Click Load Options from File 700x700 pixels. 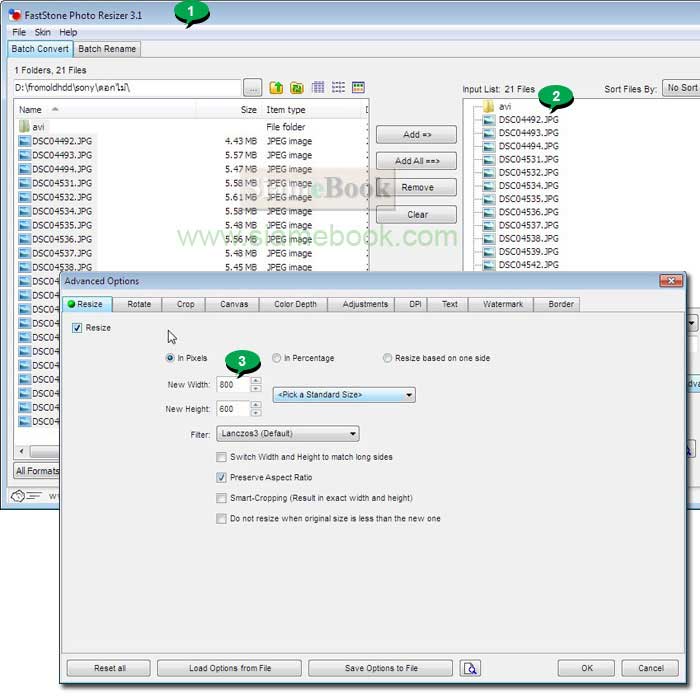[x=229, y=668]
